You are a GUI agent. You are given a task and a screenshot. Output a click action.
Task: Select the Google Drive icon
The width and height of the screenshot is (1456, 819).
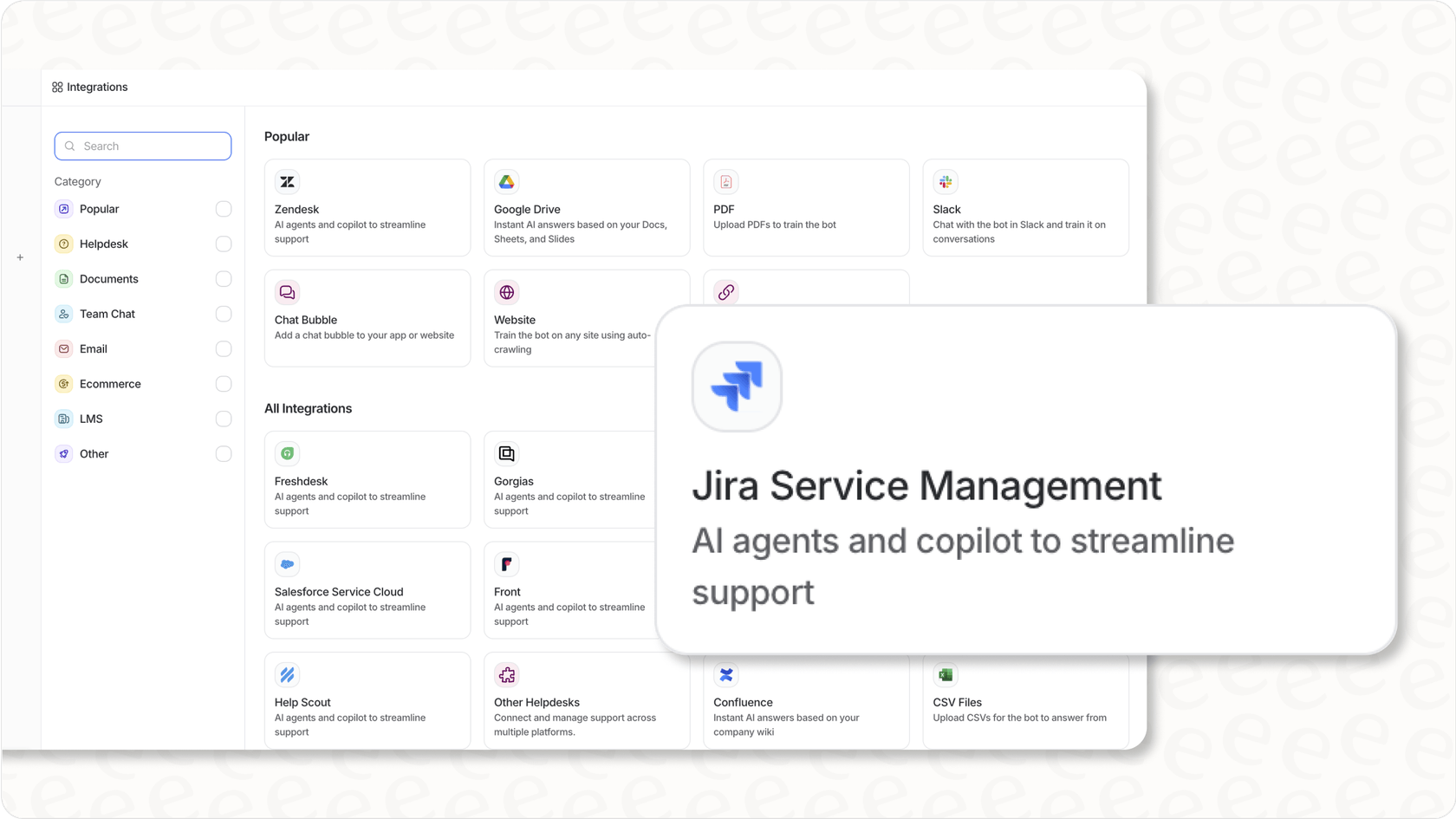(506, 181)
